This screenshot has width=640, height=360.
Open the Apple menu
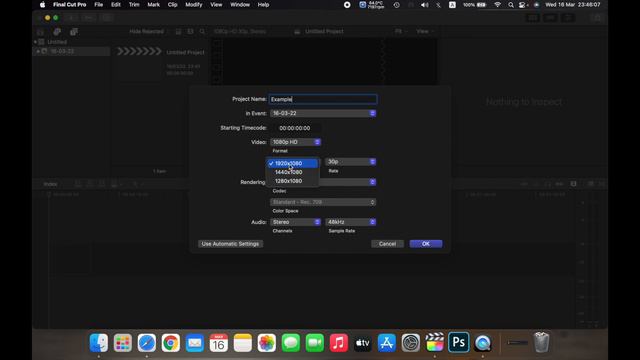tap(42, 4)
